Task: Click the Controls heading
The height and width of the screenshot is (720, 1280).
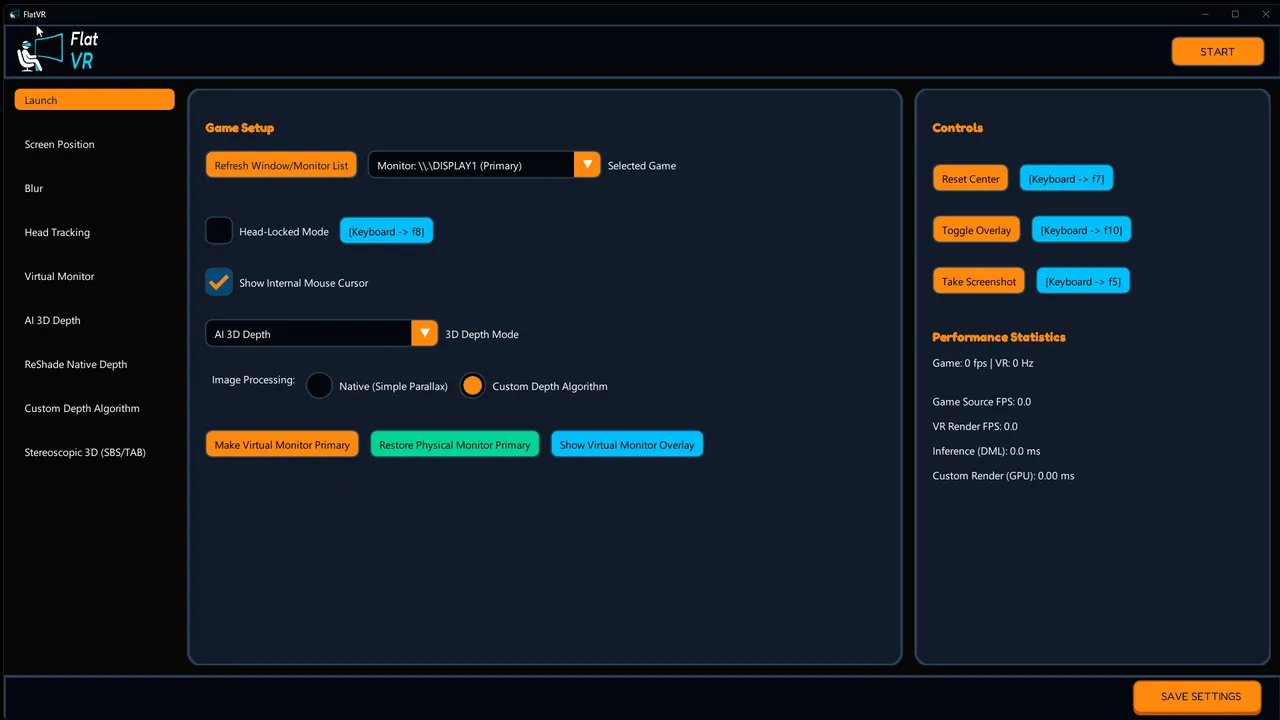Action: [958, 128]
